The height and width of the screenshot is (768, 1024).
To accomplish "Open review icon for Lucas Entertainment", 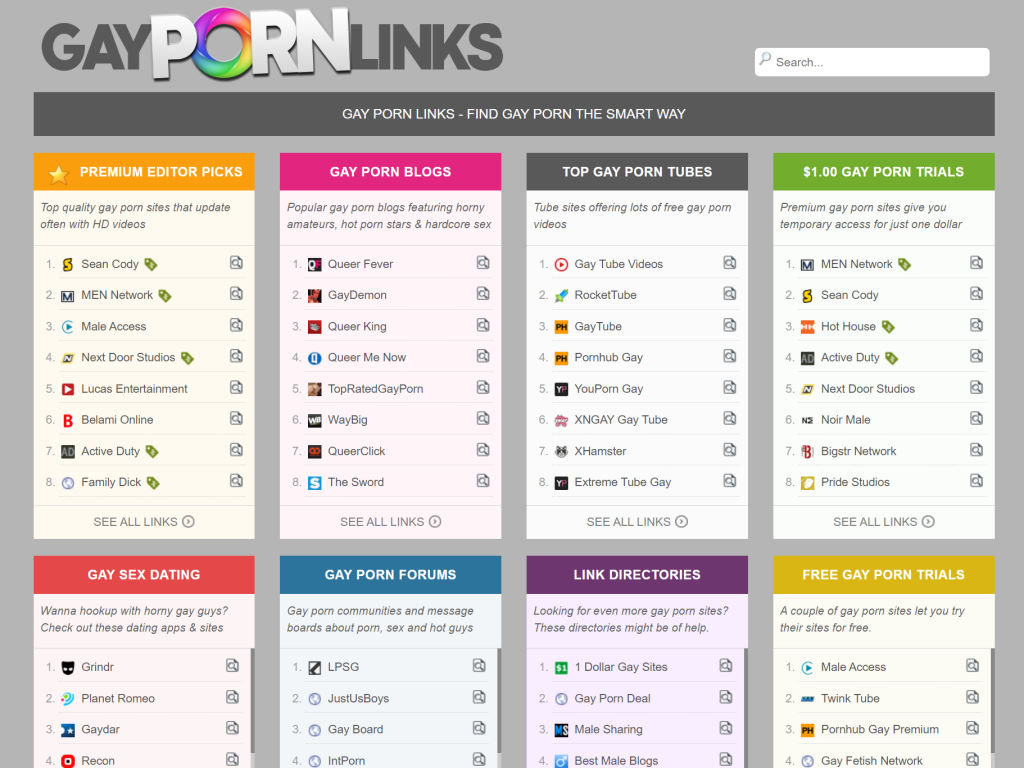I will pyautogui.click(x=236, y=388).
